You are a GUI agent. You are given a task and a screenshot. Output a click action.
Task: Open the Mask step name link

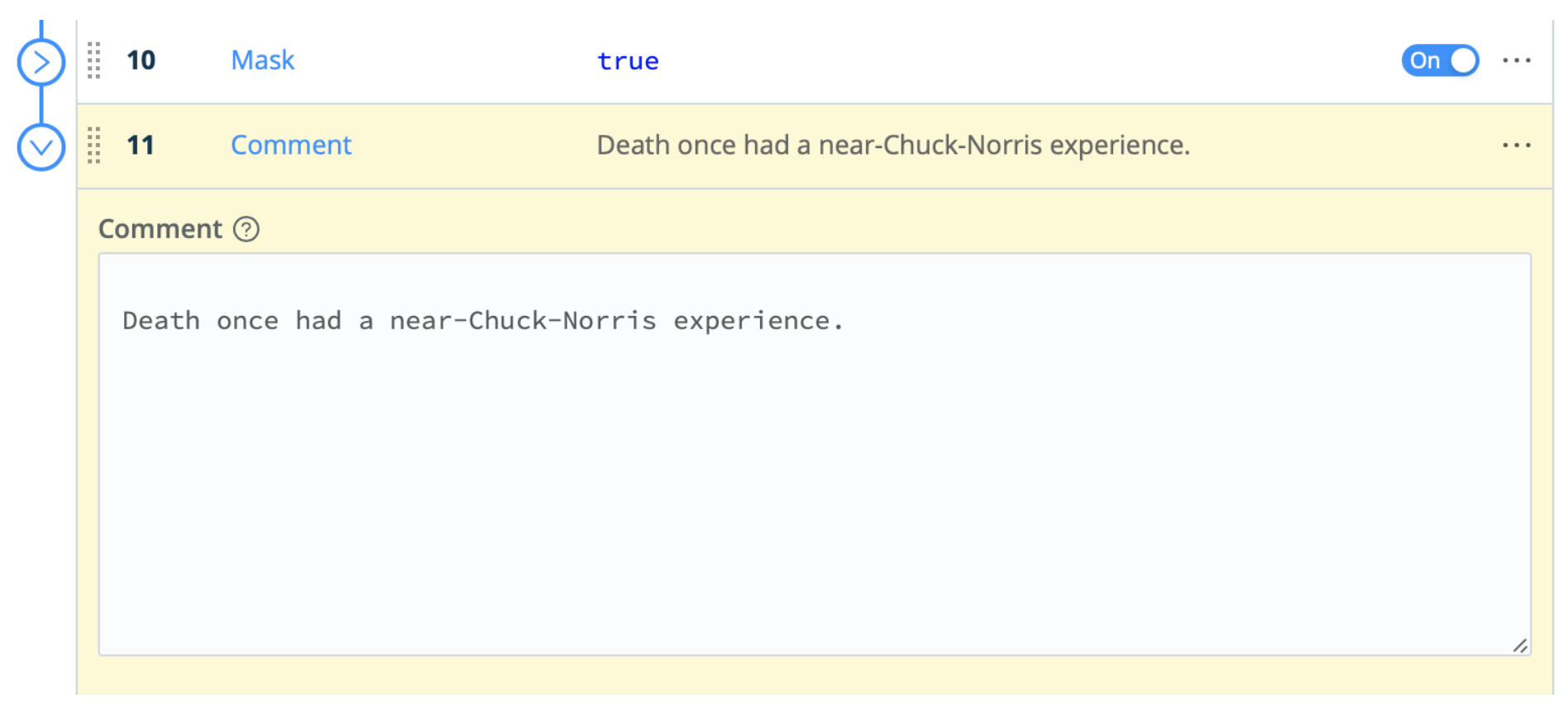(x=262, y=60)
